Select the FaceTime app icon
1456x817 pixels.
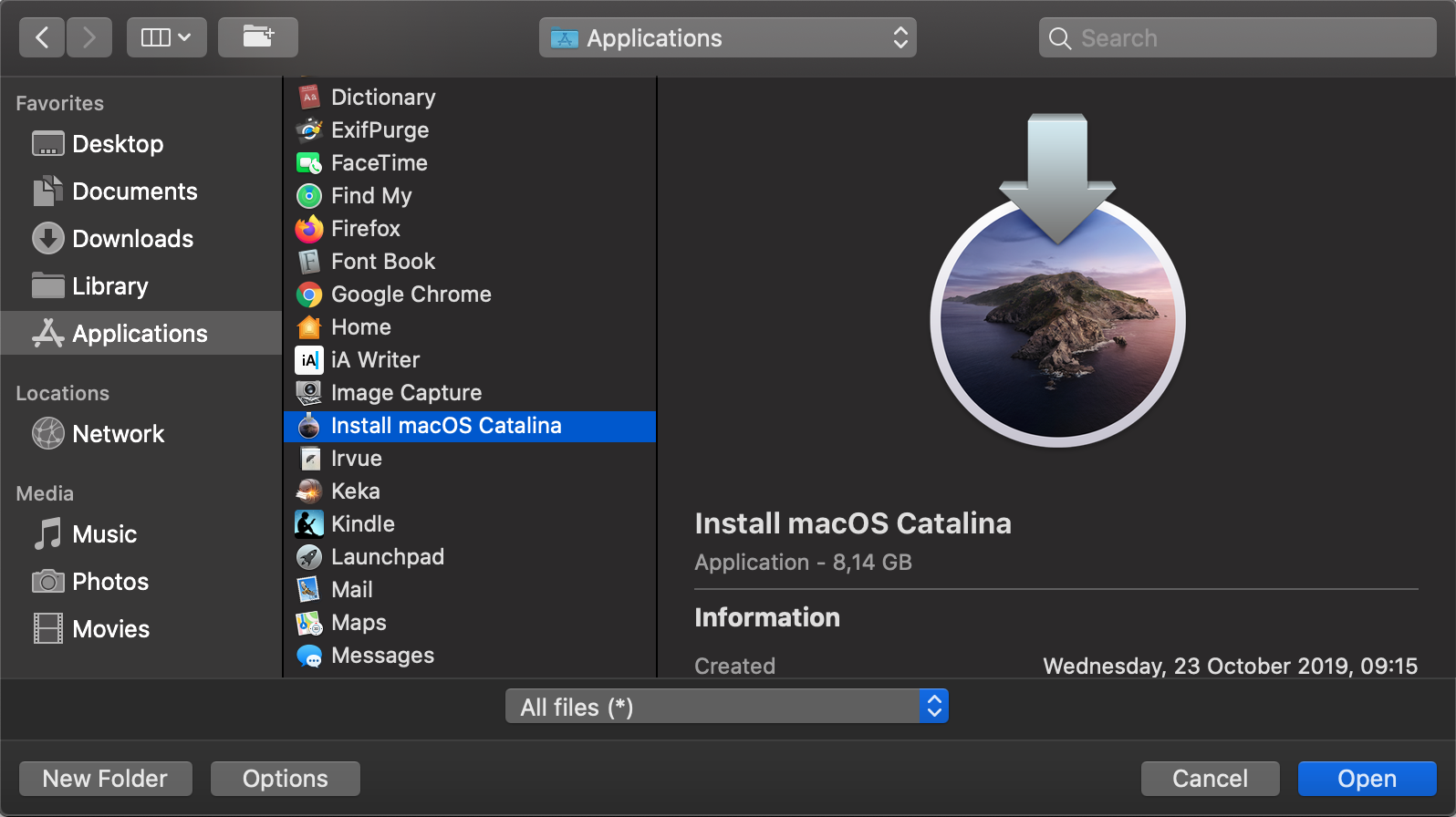point(309,163)
